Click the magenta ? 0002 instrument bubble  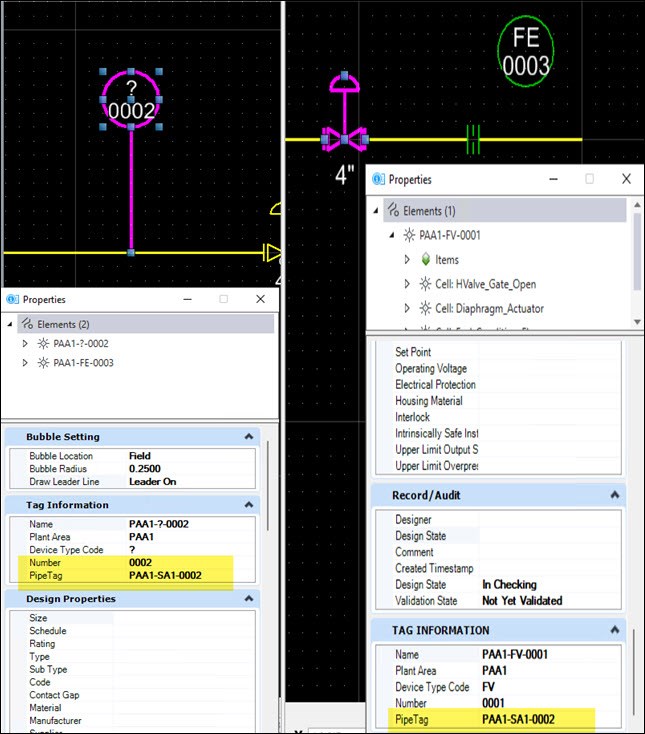131,100
